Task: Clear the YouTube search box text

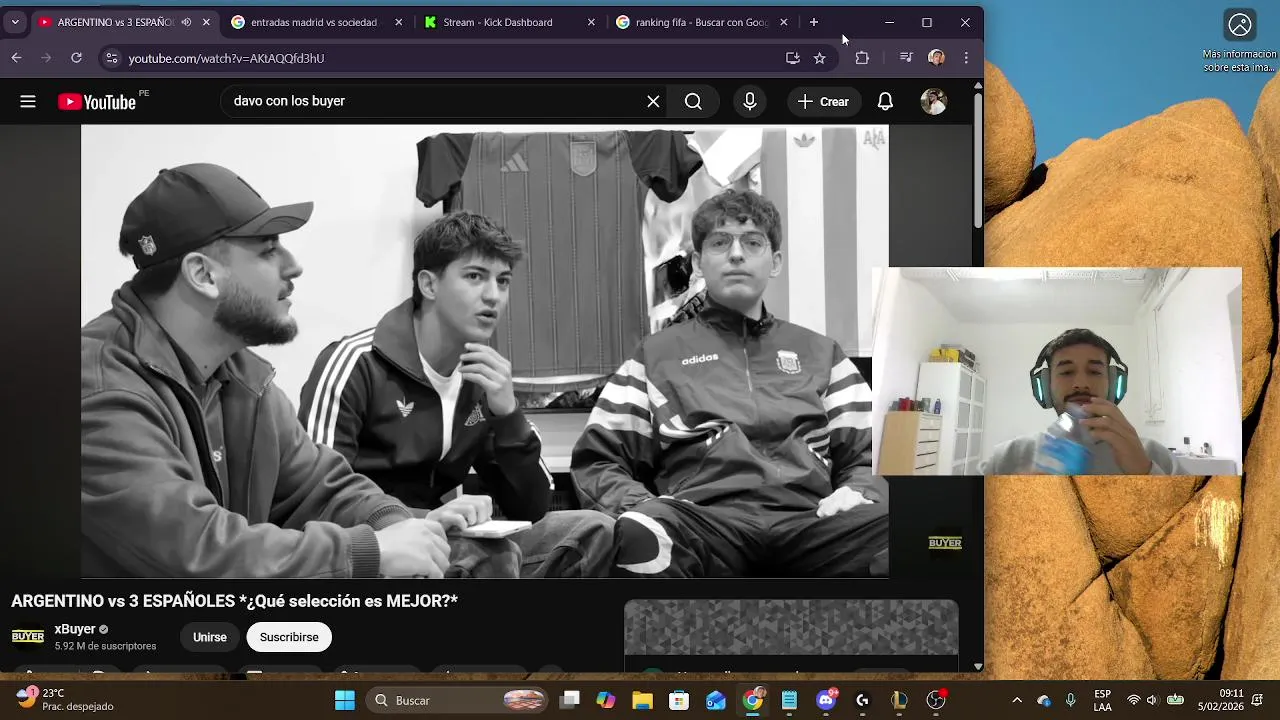Action: point(653,101)
